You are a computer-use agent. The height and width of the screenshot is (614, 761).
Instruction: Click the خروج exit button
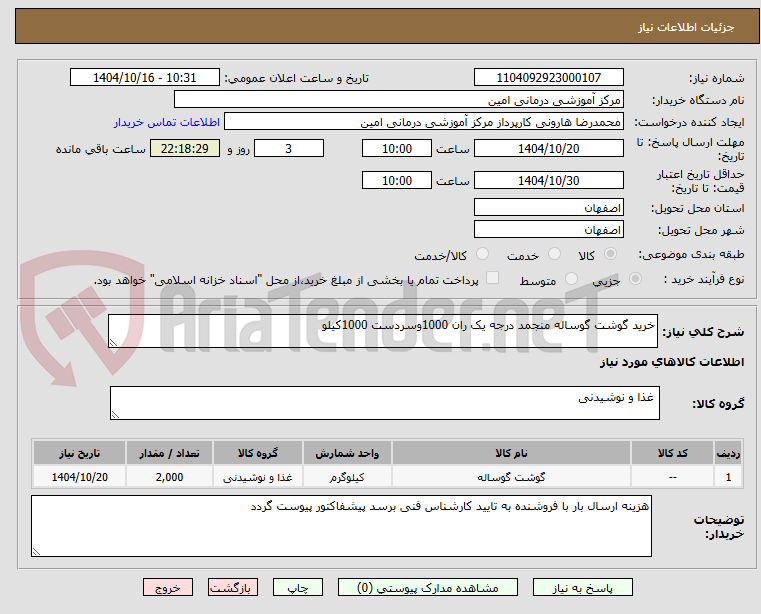167,587
